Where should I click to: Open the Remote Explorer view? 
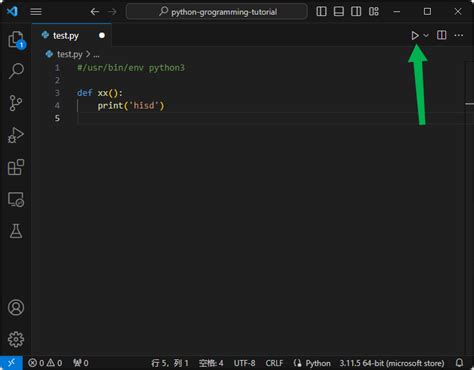click(x=16, y=199)
